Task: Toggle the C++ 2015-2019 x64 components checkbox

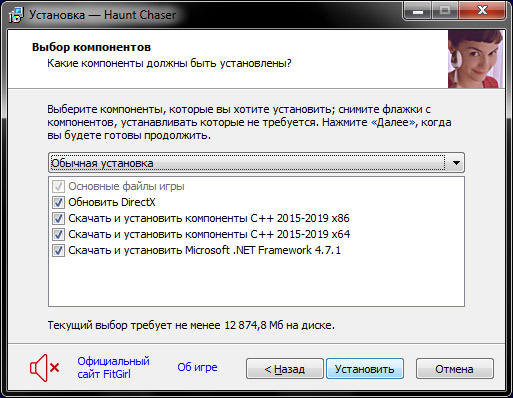Action: [x=58, y=235]
